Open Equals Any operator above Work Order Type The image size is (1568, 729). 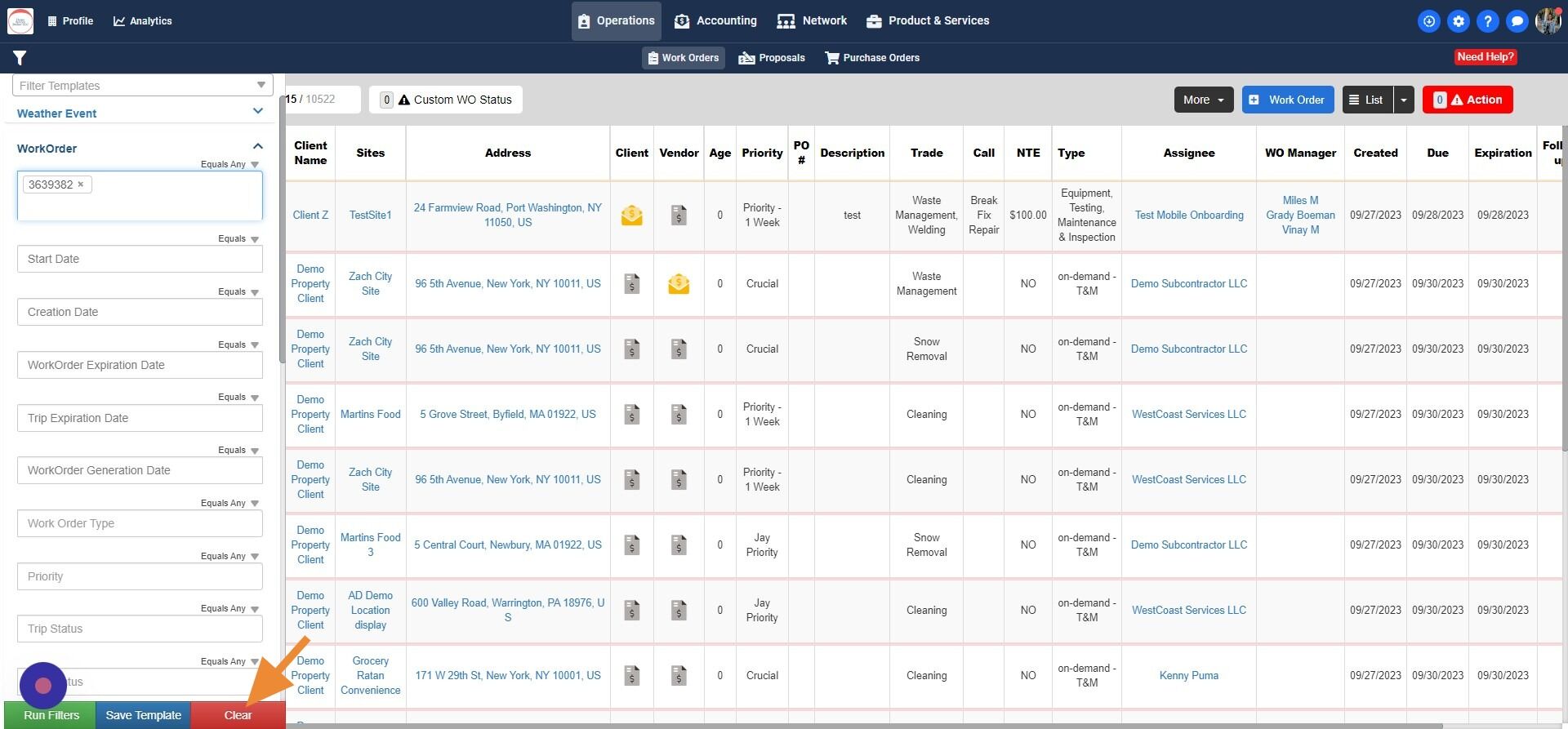[229, 503]
